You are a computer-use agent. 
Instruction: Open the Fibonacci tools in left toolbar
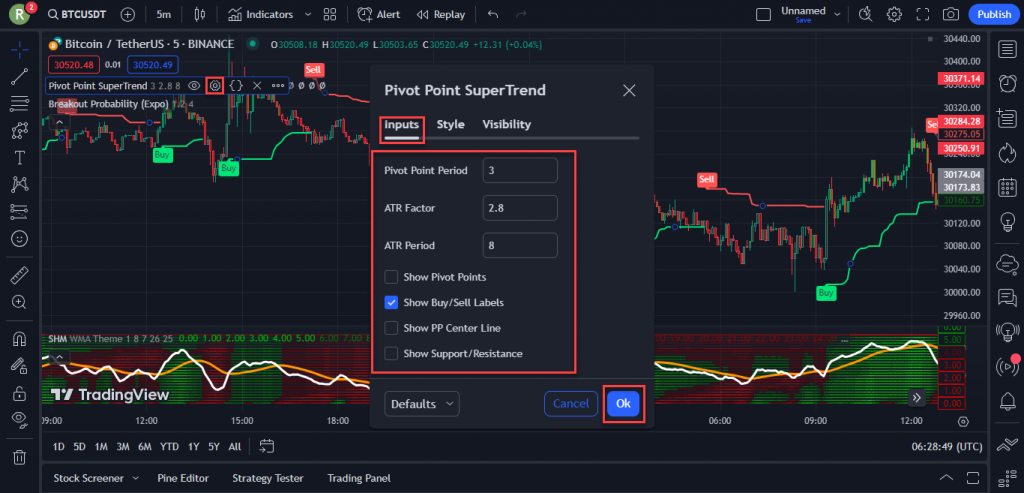20,103
